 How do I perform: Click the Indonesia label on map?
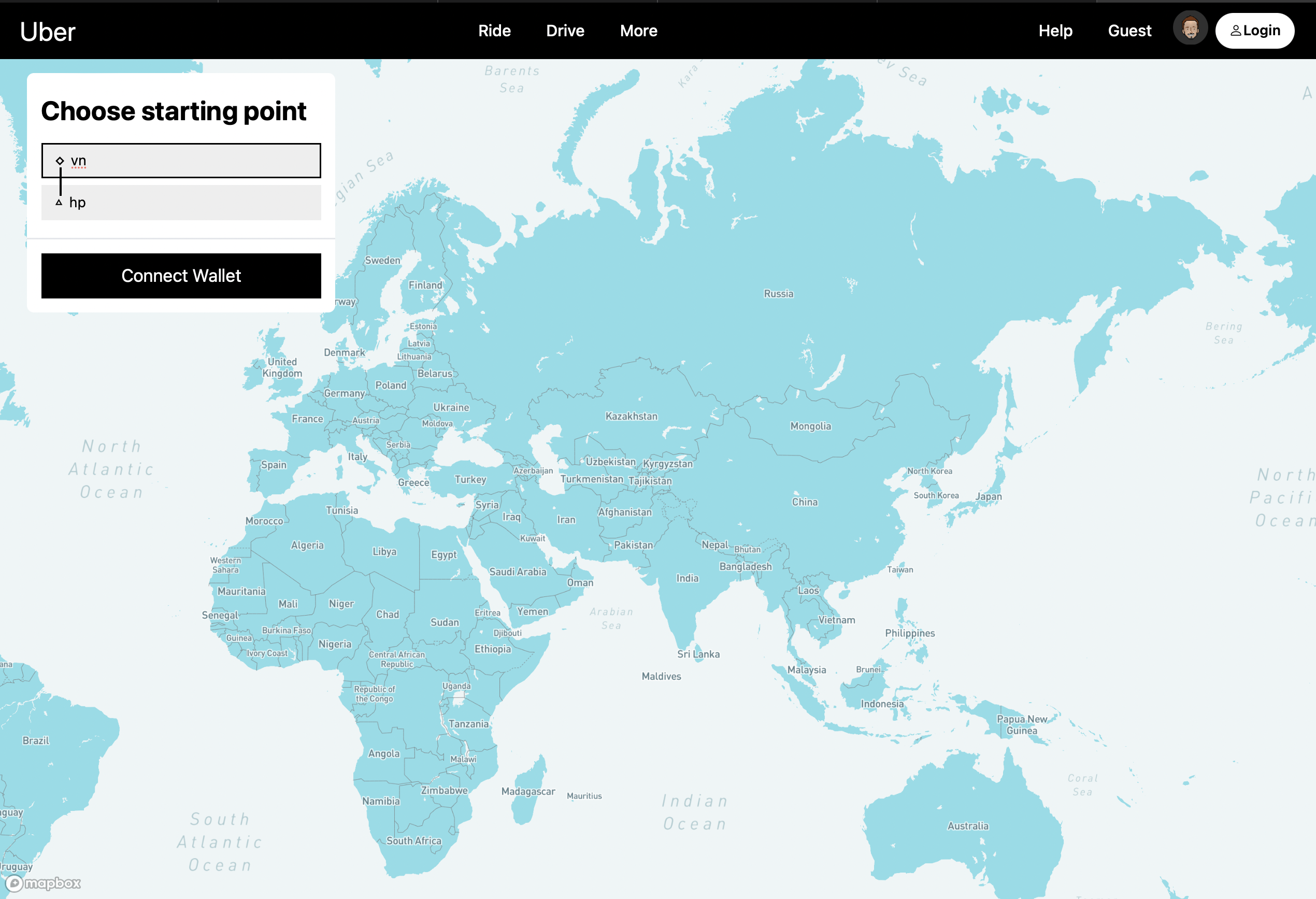coord(882,704)
